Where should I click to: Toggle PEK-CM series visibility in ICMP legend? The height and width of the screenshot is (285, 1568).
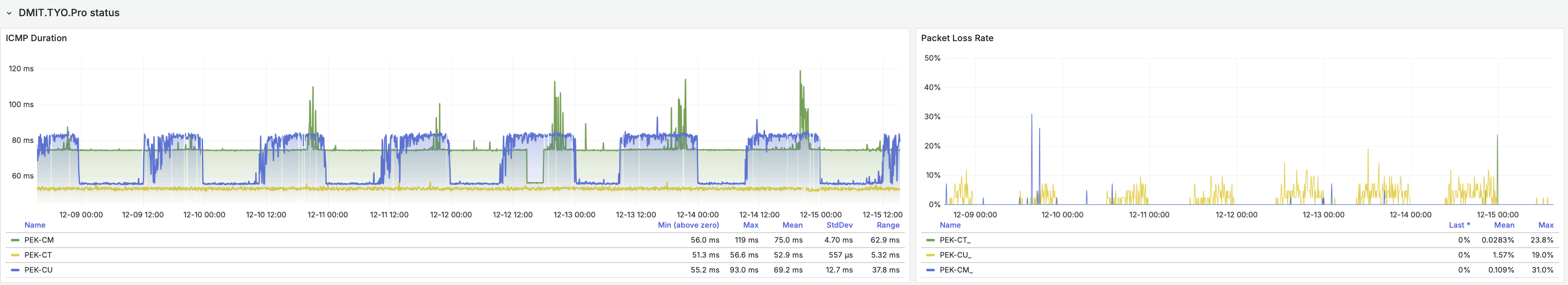[x=39, y=240]
